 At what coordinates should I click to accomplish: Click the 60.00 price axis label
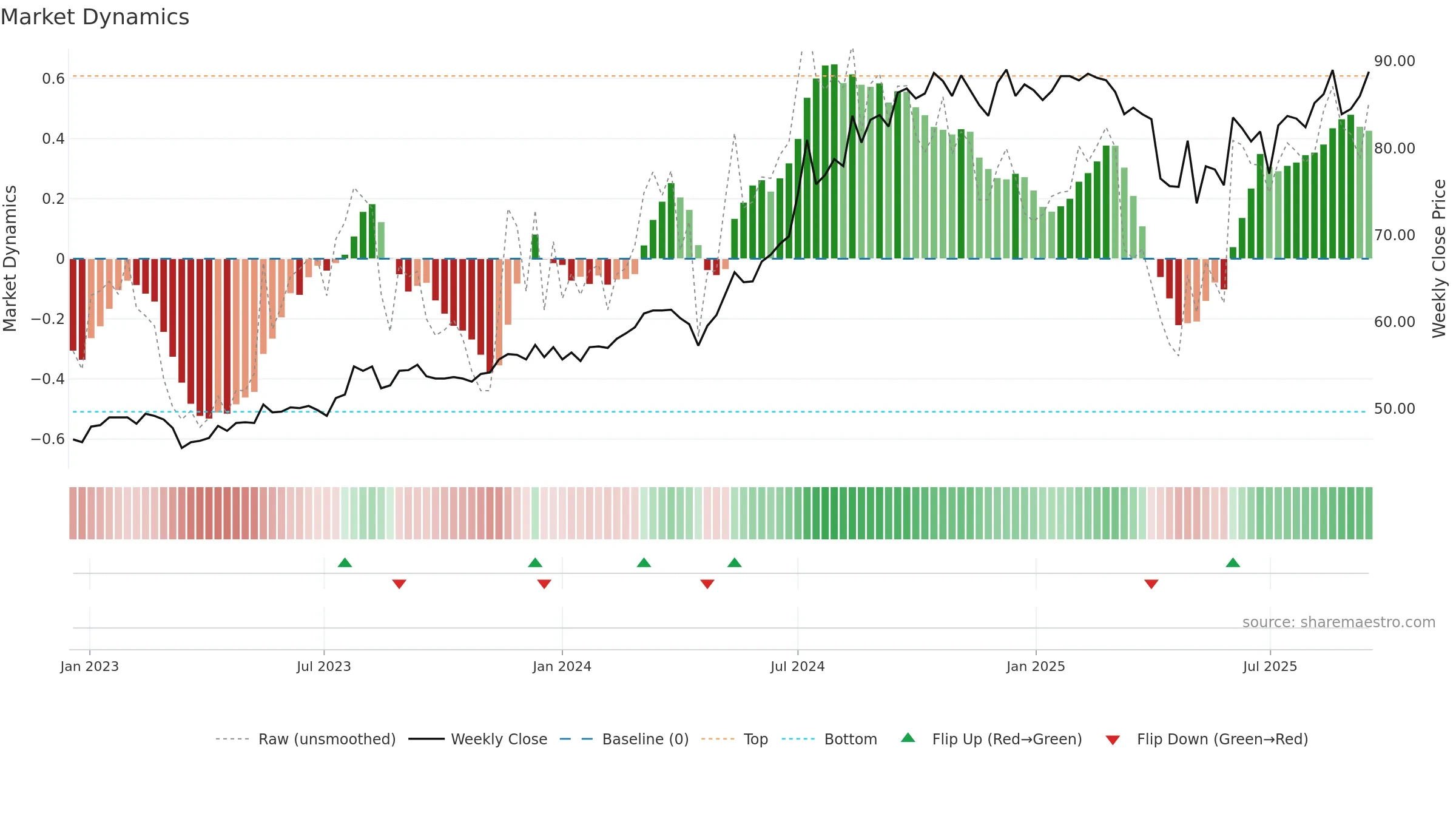click(x=1395, y=322)
